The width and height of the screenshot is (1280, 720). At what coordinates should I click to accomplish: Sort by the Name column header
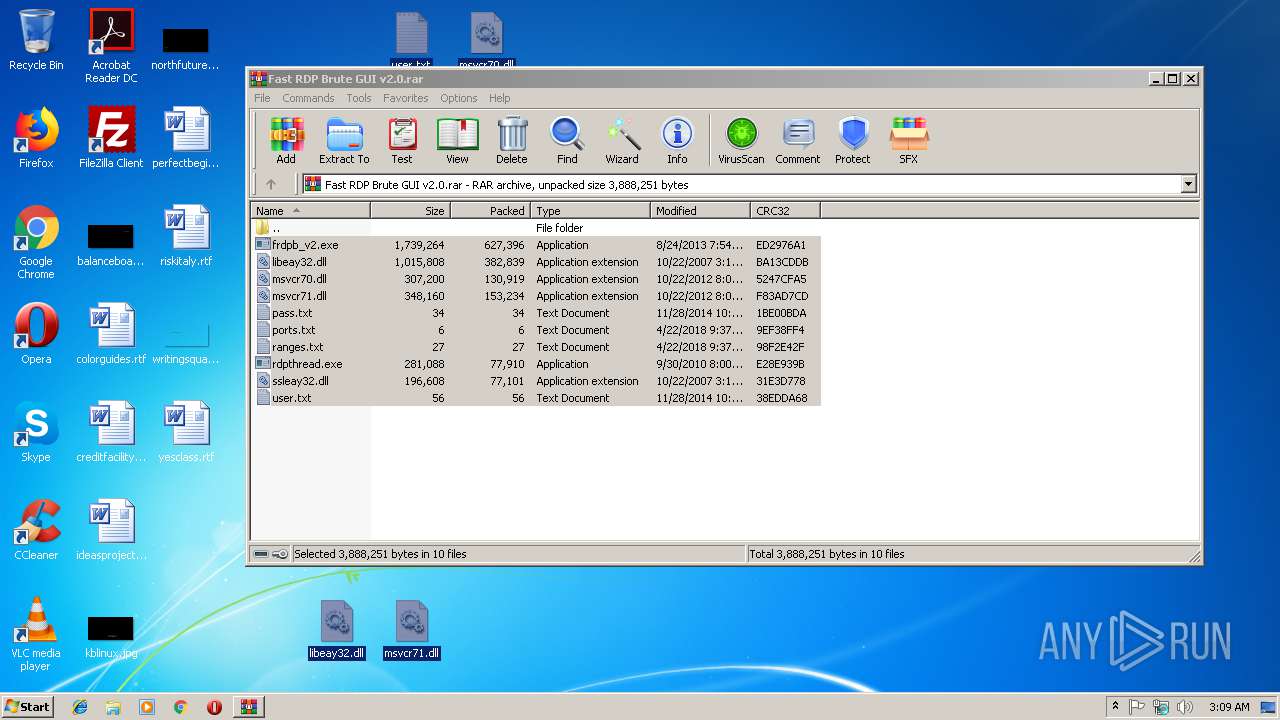pos(310,211)
